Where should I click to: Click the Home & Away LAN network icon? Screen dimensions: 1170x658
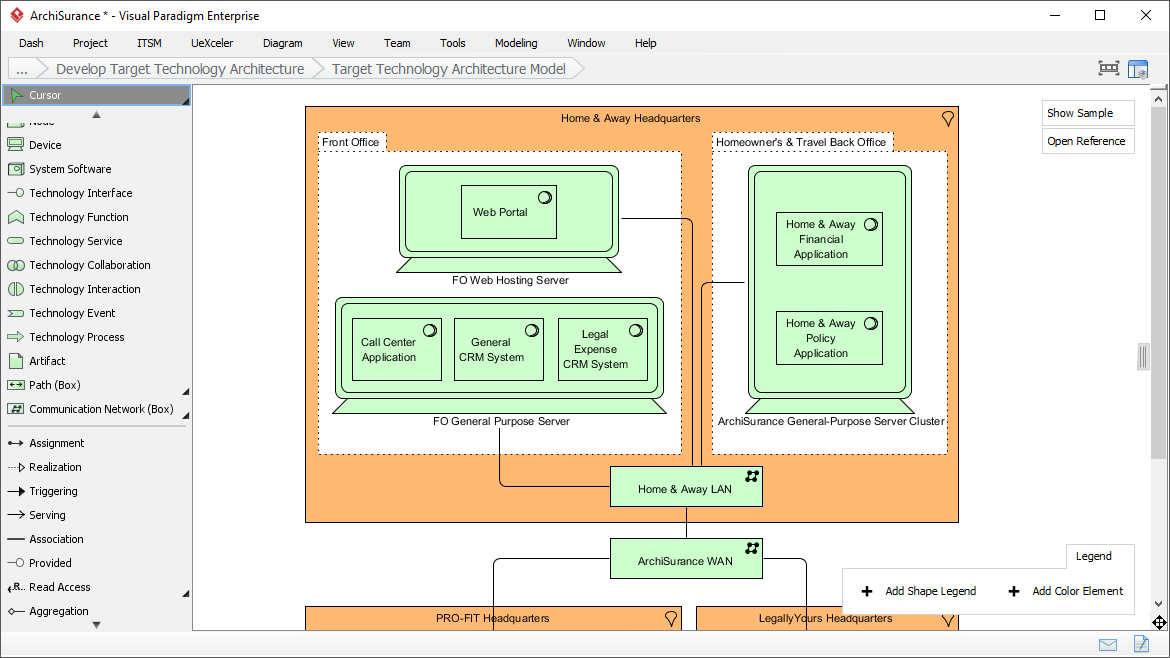[x=751, y=476]
